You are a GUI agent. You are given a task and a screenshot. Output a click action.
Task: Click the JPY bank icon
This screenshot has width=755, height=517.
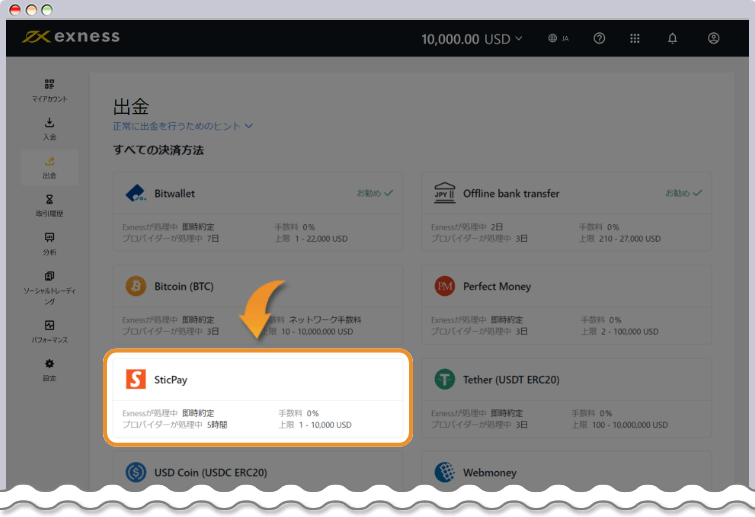click(x=444, y=193)
